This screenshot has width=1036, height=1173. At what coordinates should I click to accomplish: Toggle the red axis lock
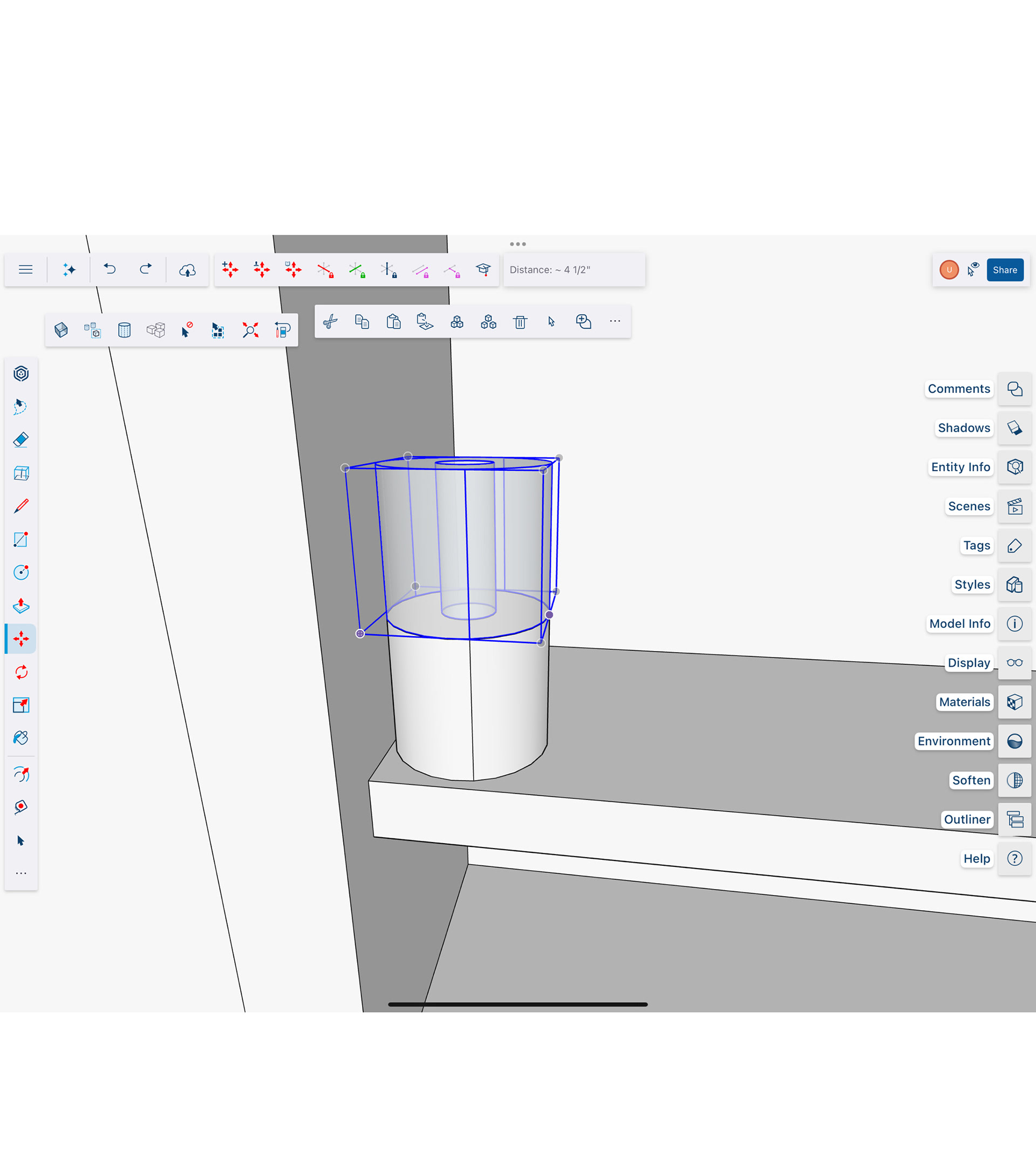click(x=325, y=270)
